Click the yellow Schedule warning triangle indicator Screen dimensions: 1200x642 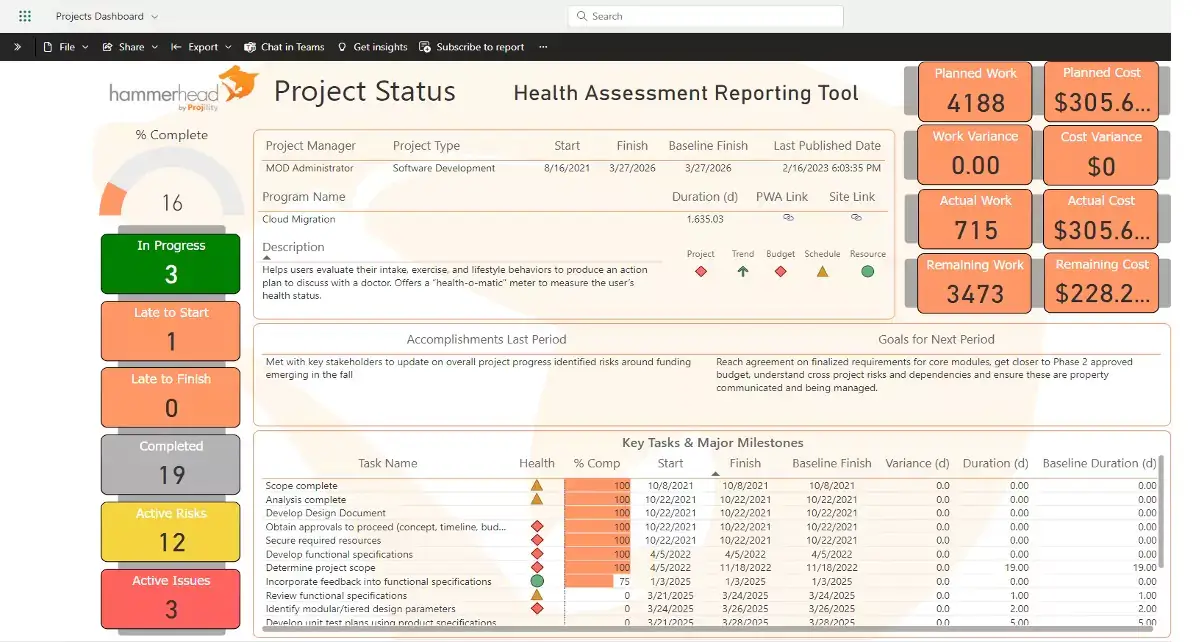click(823, 270)
